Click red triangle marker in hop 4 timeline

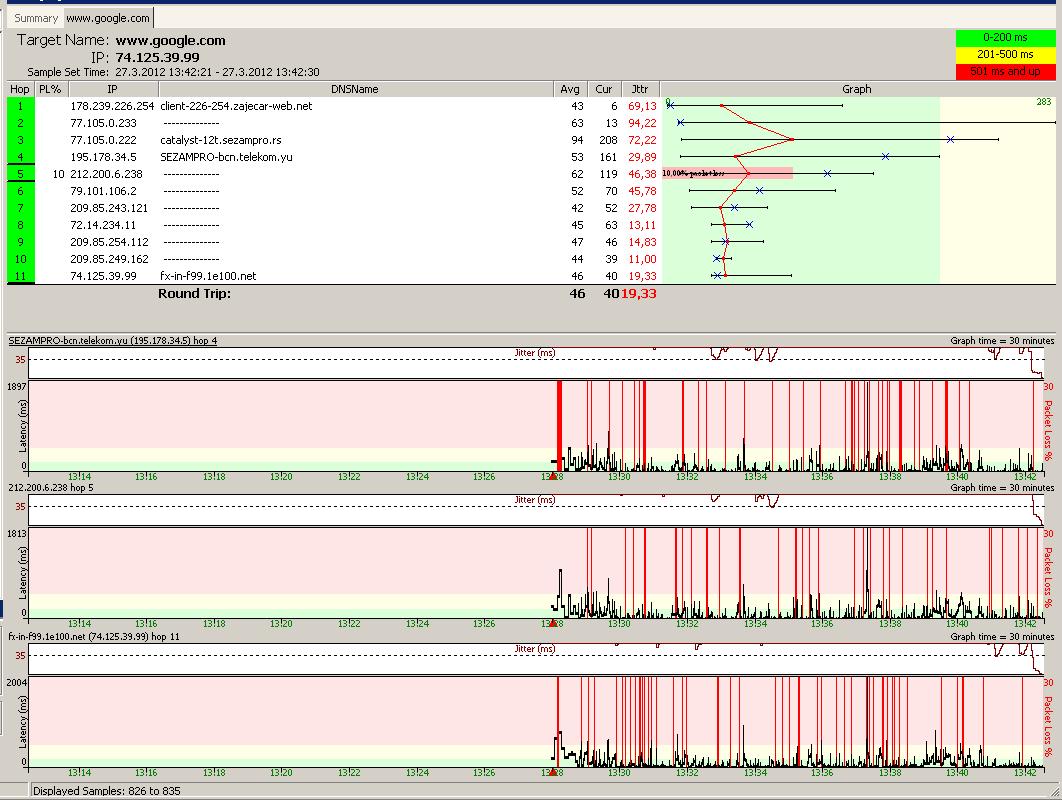[553, 476]
